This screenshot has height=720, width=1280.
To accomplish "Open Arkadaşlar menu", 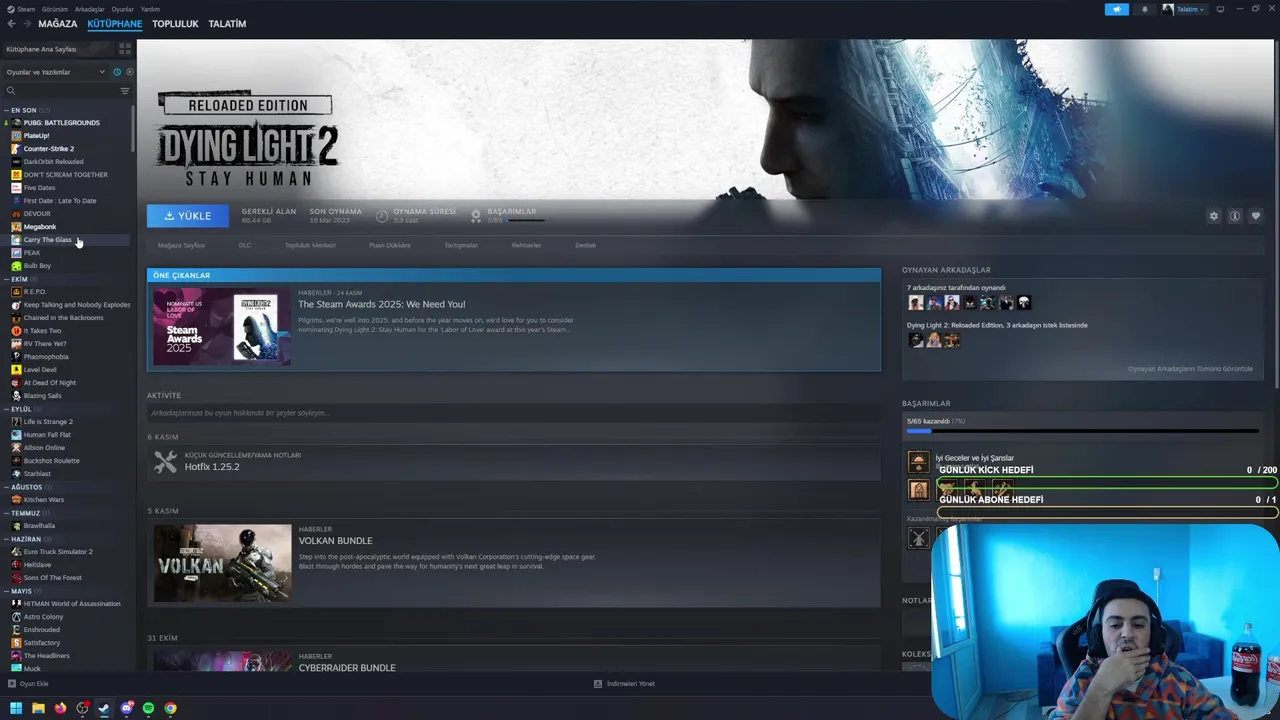I will (90, 9).
